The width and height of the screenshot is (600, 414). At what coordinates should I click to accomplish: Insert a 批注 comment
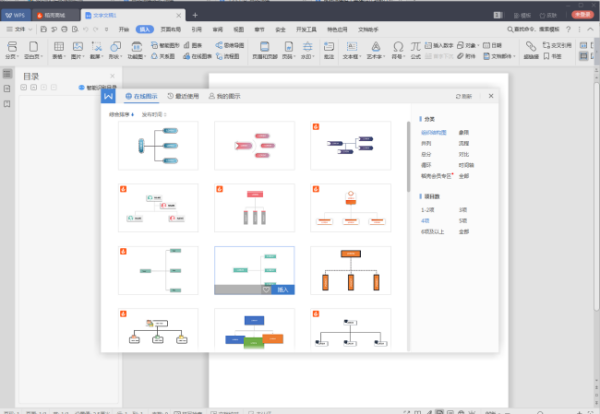(x=329, y=50)
